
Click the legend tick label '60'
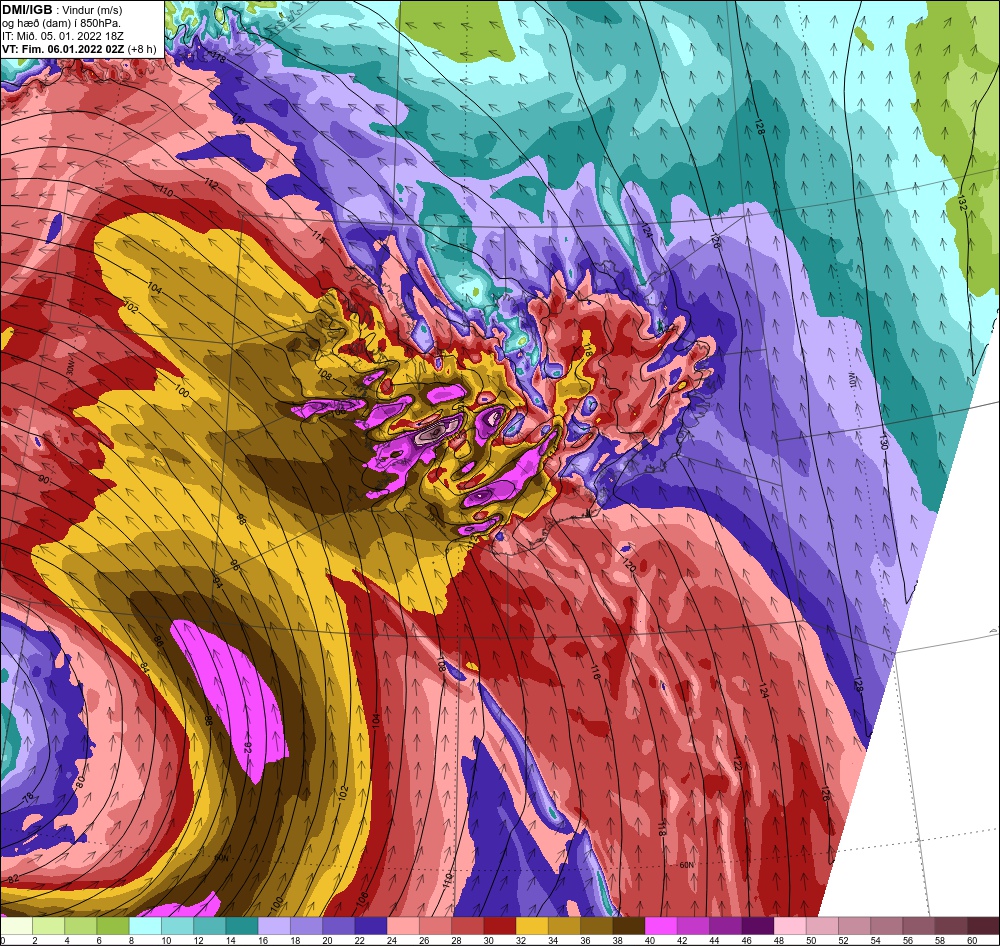coord(972,940)
